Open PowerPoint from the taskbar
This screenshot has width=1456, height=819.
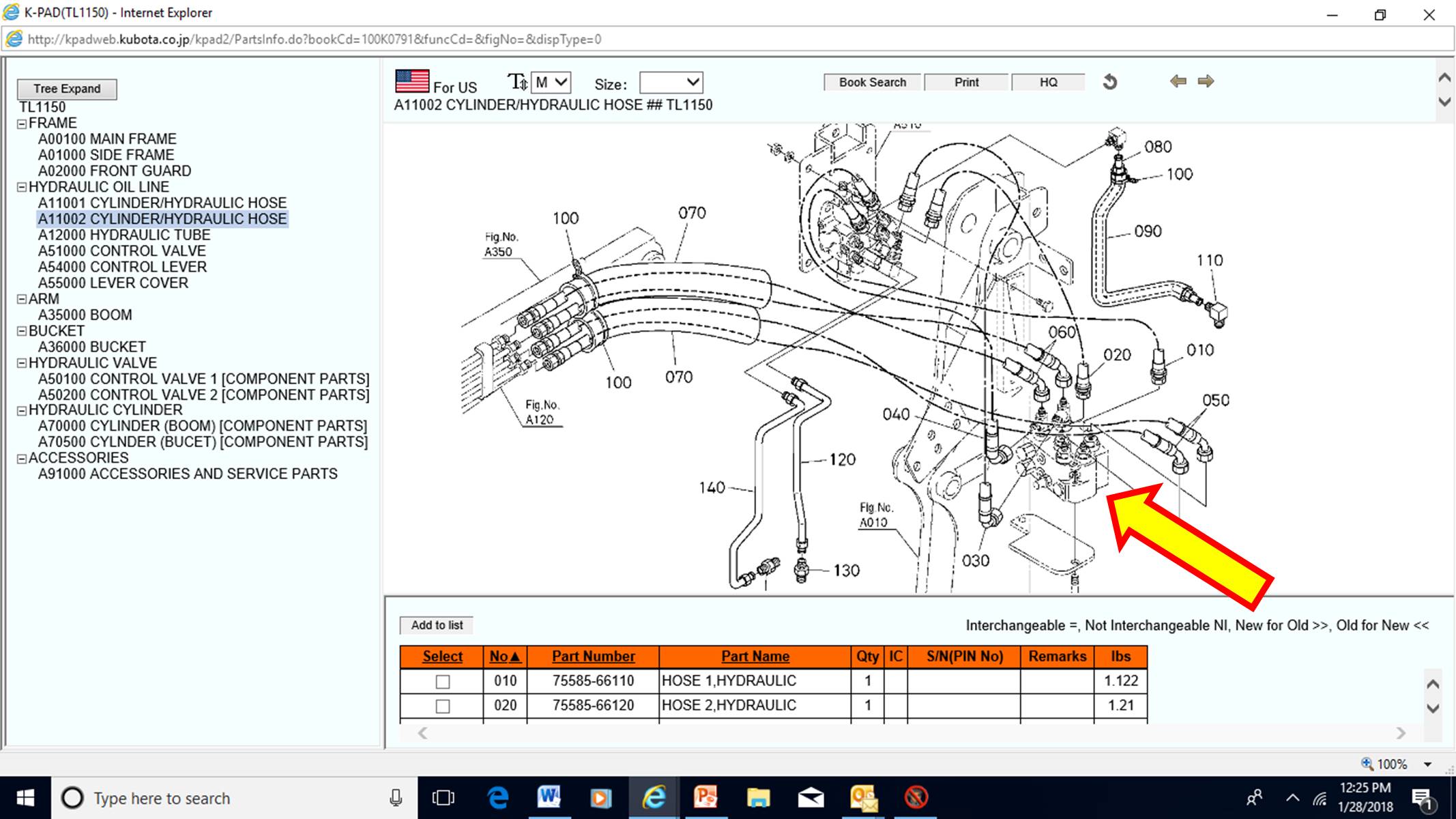point(705,797)
